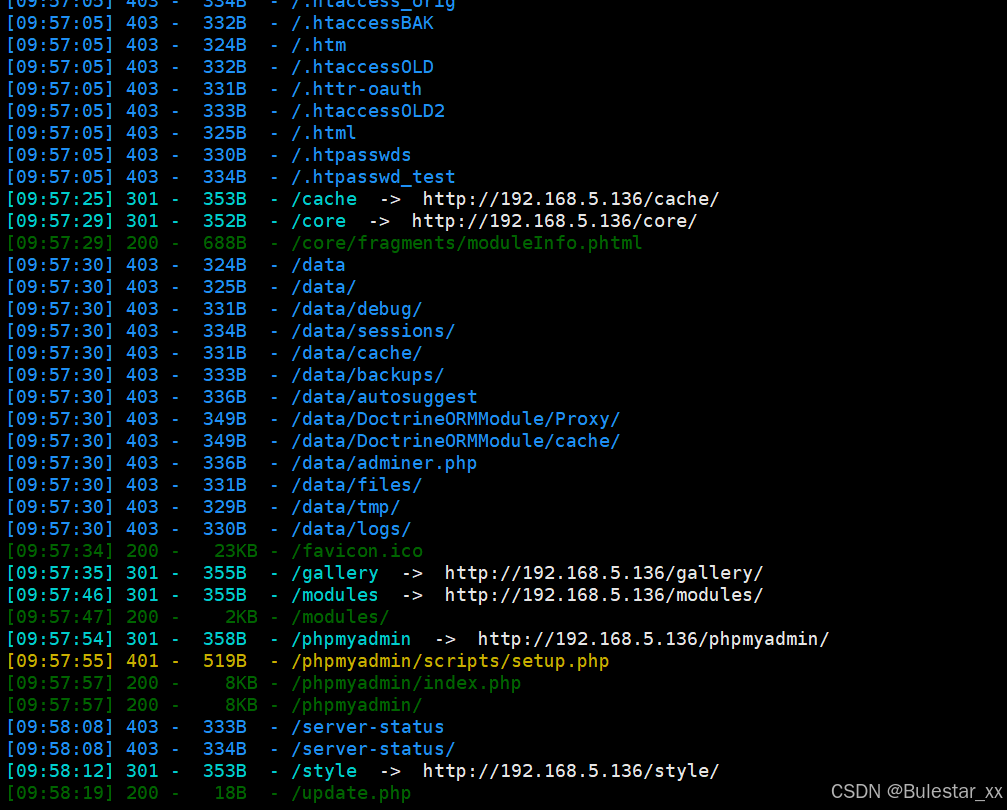The width and height of the screenshot is (1007, 810).
Task: Select the /data/files/ path
Action: click(356, 484)
